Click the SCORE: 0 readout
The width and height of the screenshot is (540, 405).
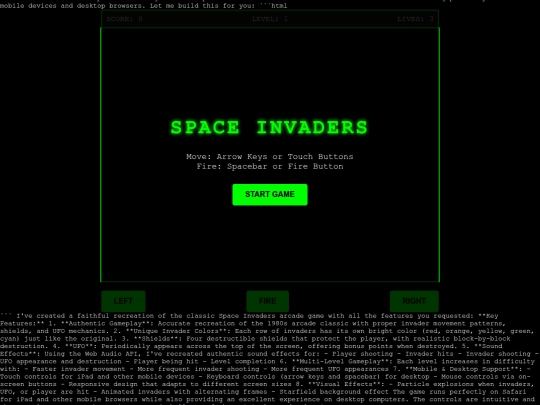(124, 19)
